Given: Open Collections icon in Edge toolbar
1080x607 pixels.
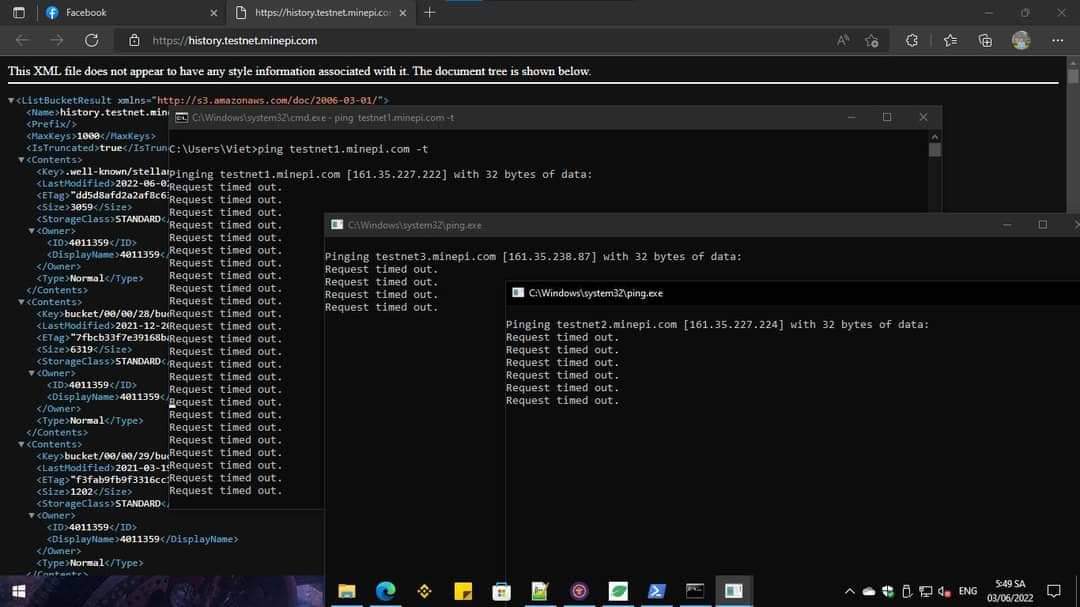Looking at the screenshot, I should pos(986,41).
